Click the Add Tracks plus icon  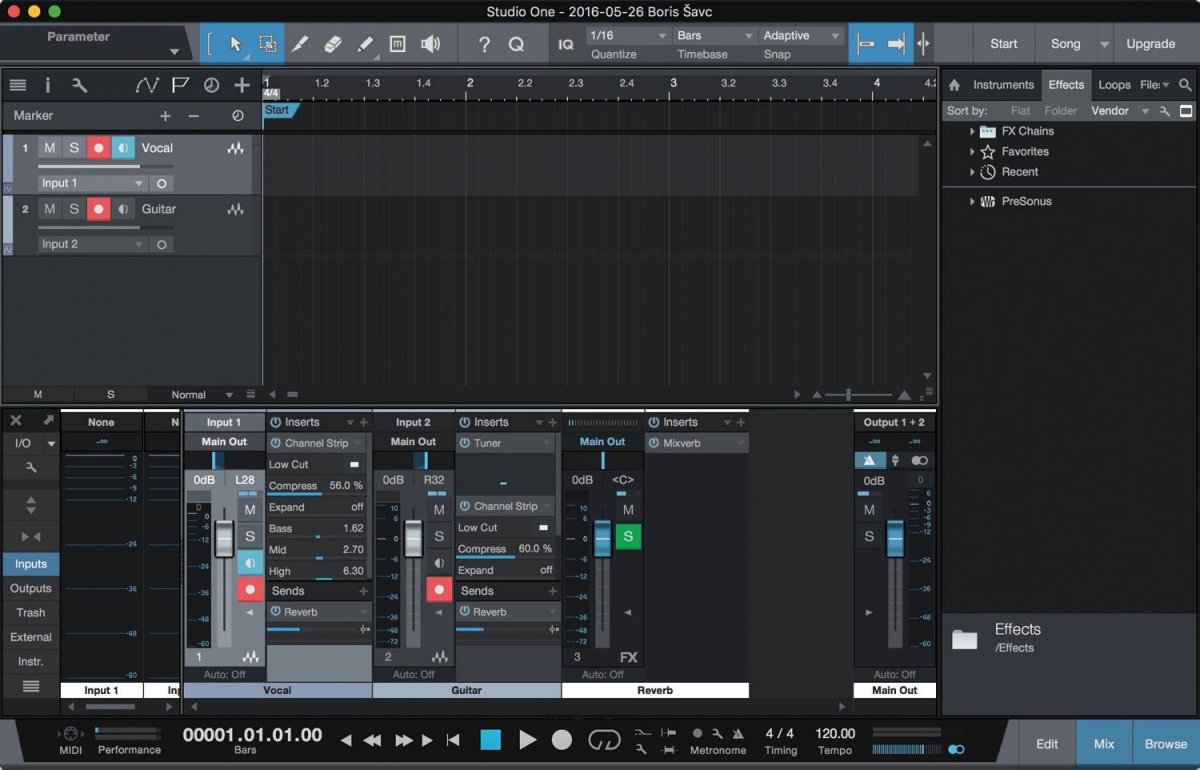242,86
